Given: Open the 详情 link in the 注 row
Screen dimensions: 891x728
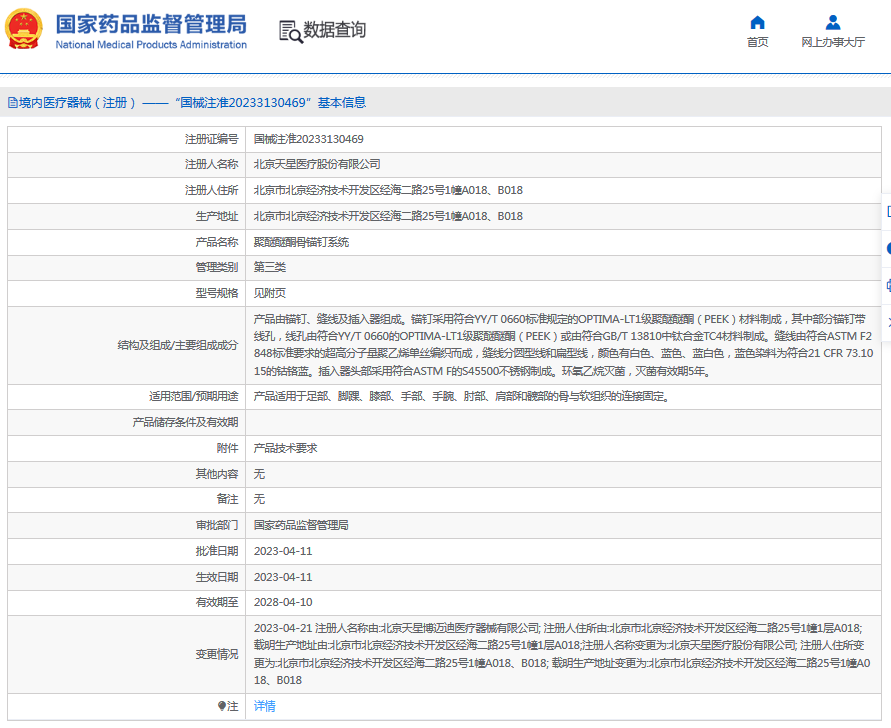Looking at the screenshot, I should click(263, 708).
